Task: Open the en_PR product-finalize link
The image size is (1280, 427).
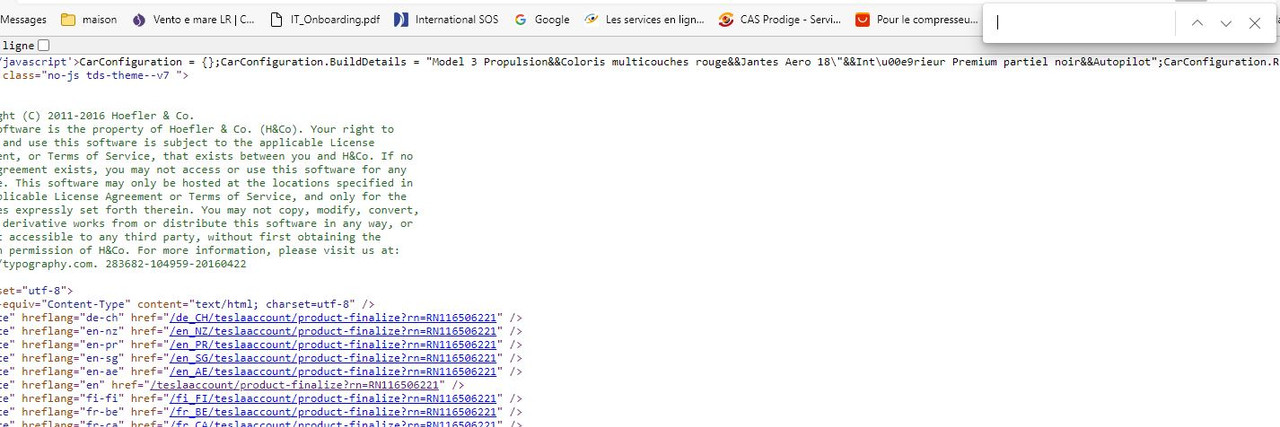Action: pos(335,345)
